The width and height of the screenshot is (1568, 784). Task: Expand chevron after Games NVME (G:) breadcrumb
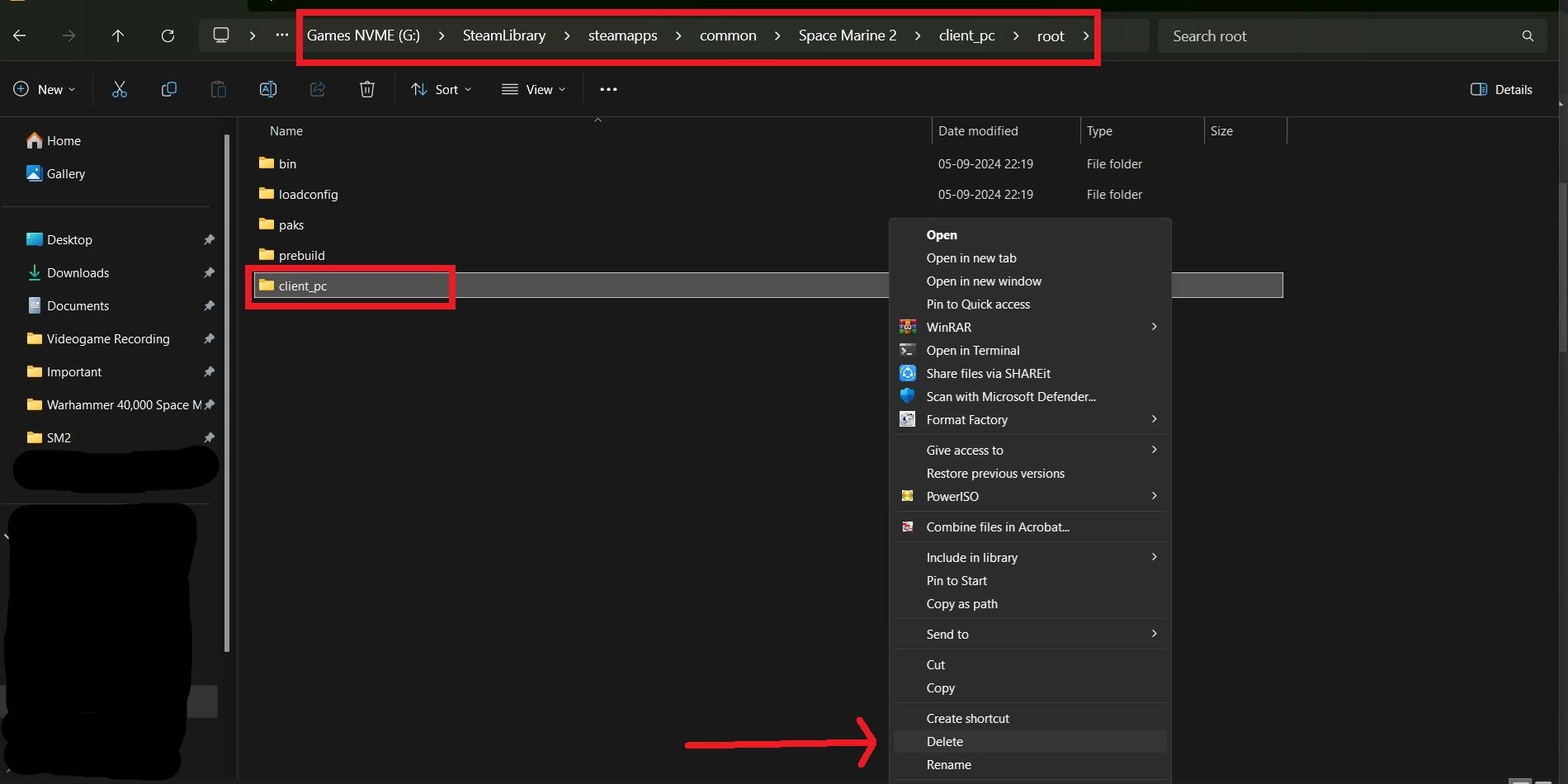tap(442, 35)
